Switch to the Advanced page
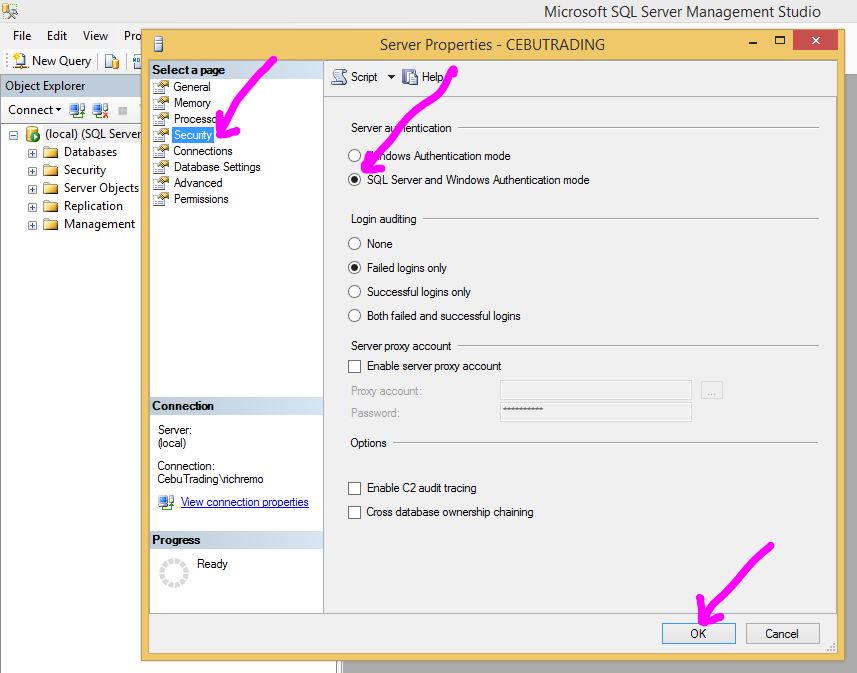Viewport: 857px width, 673px height. click(197, 183)
